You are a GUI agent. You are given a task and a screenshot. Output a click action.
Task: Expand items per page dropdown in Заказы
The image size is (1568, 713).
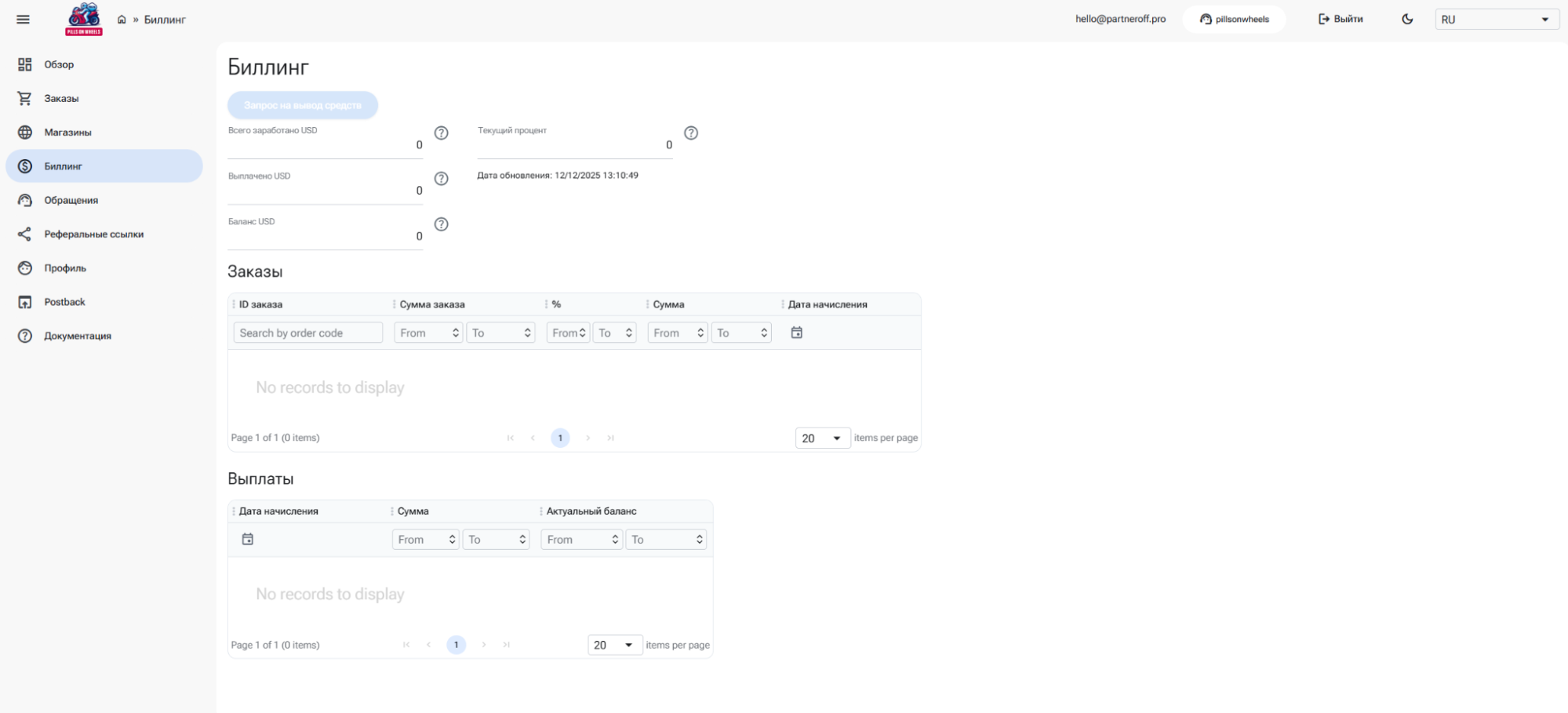[x=822, y=438]
